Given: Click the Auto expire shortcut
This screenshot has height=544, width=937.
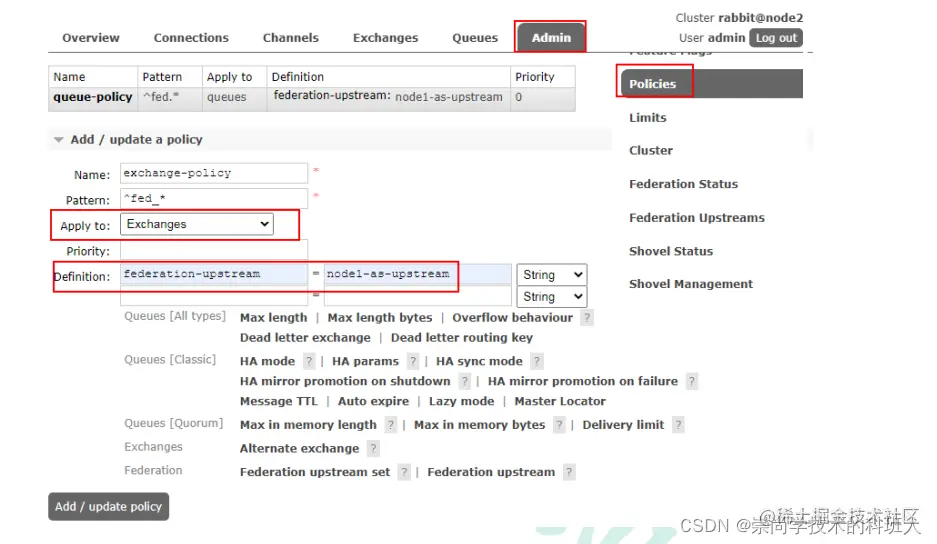Looking at the screenshot, I should pos(373,401).
